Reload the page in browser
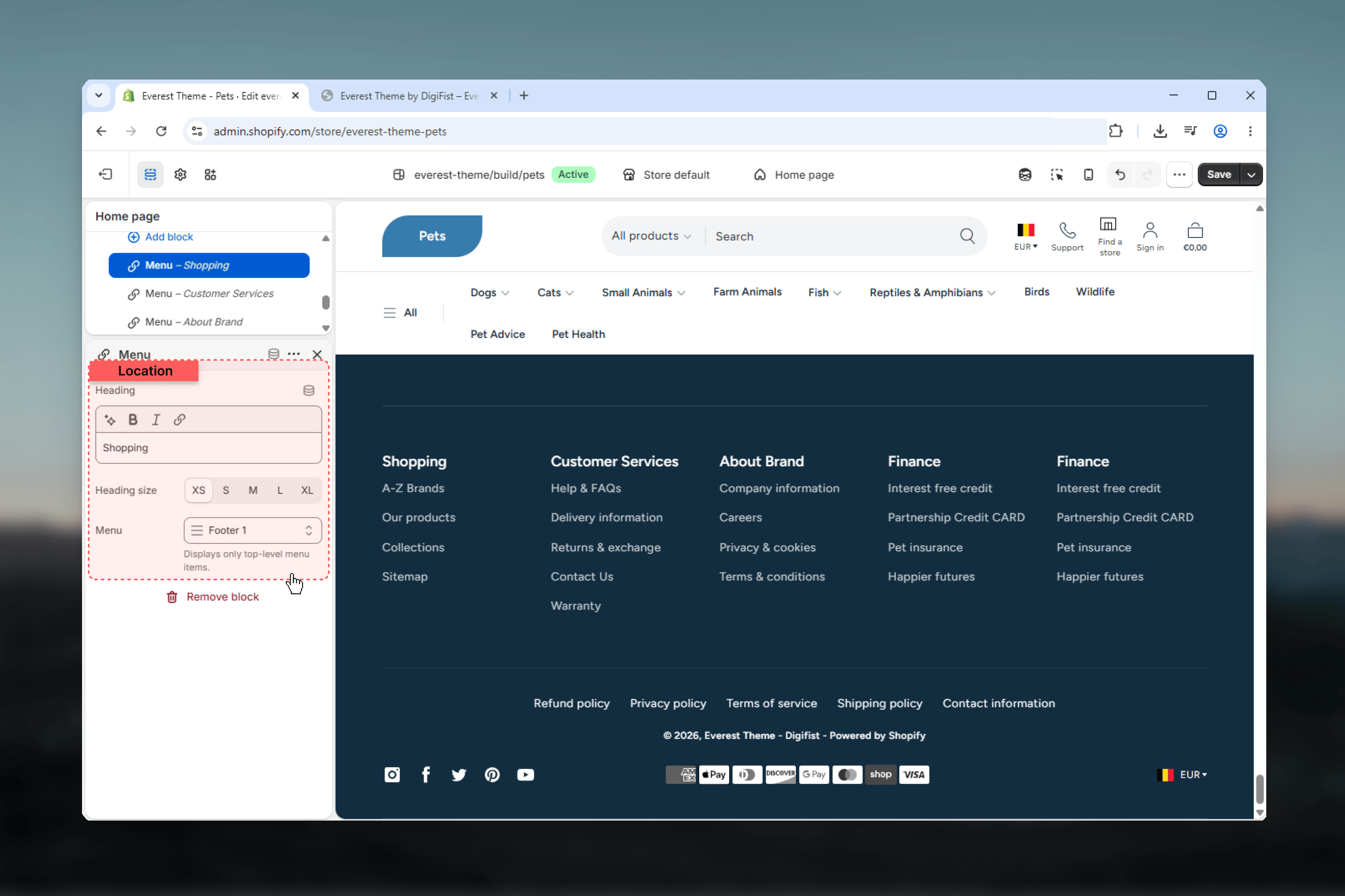The height and width of the screenshot is (896, 1345). click(161, 131)
